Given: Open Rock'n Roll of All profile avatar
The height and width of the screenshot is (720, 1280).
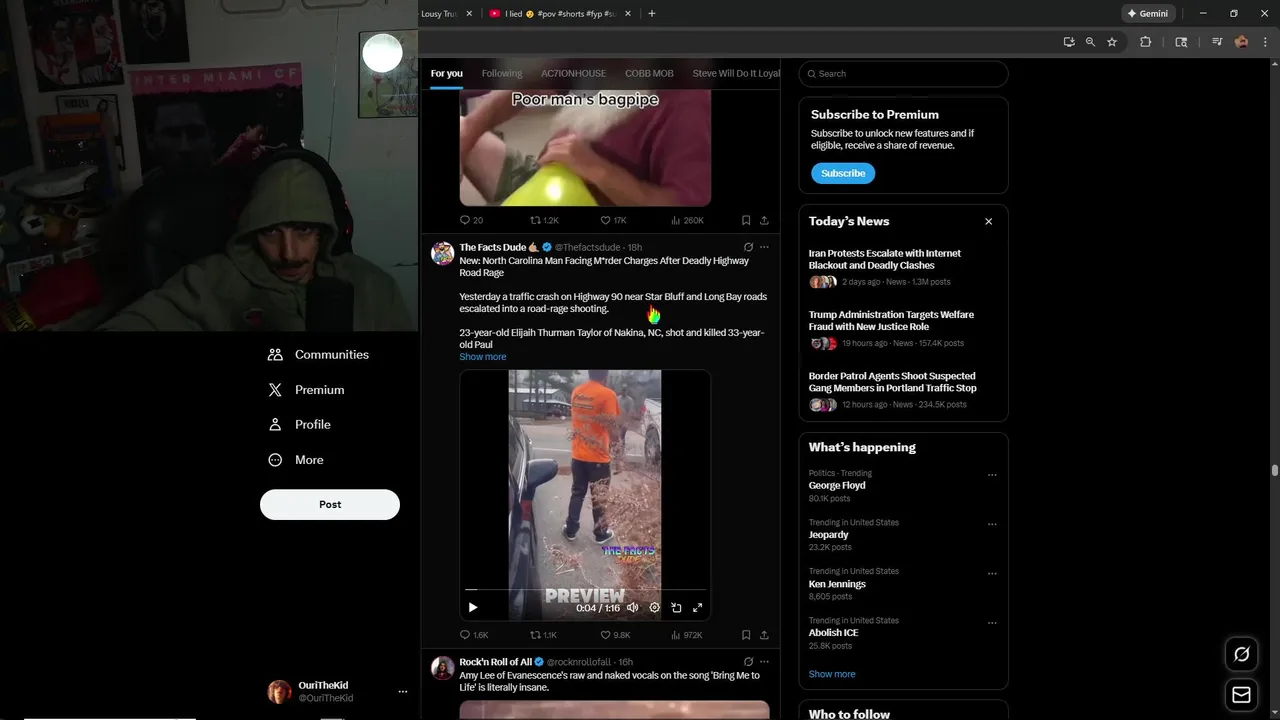Looking at the screenshot, I should [443, 668].
